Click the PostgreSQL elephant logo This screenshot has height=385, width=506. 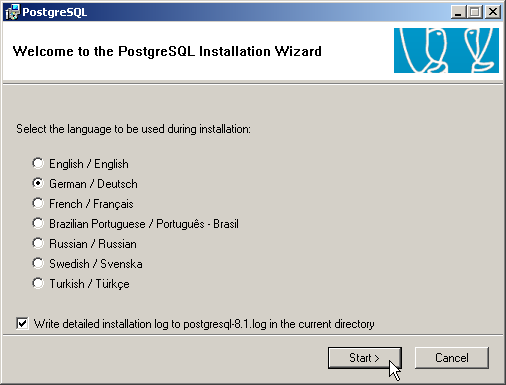pyautogui.click(x=446, y=50)
